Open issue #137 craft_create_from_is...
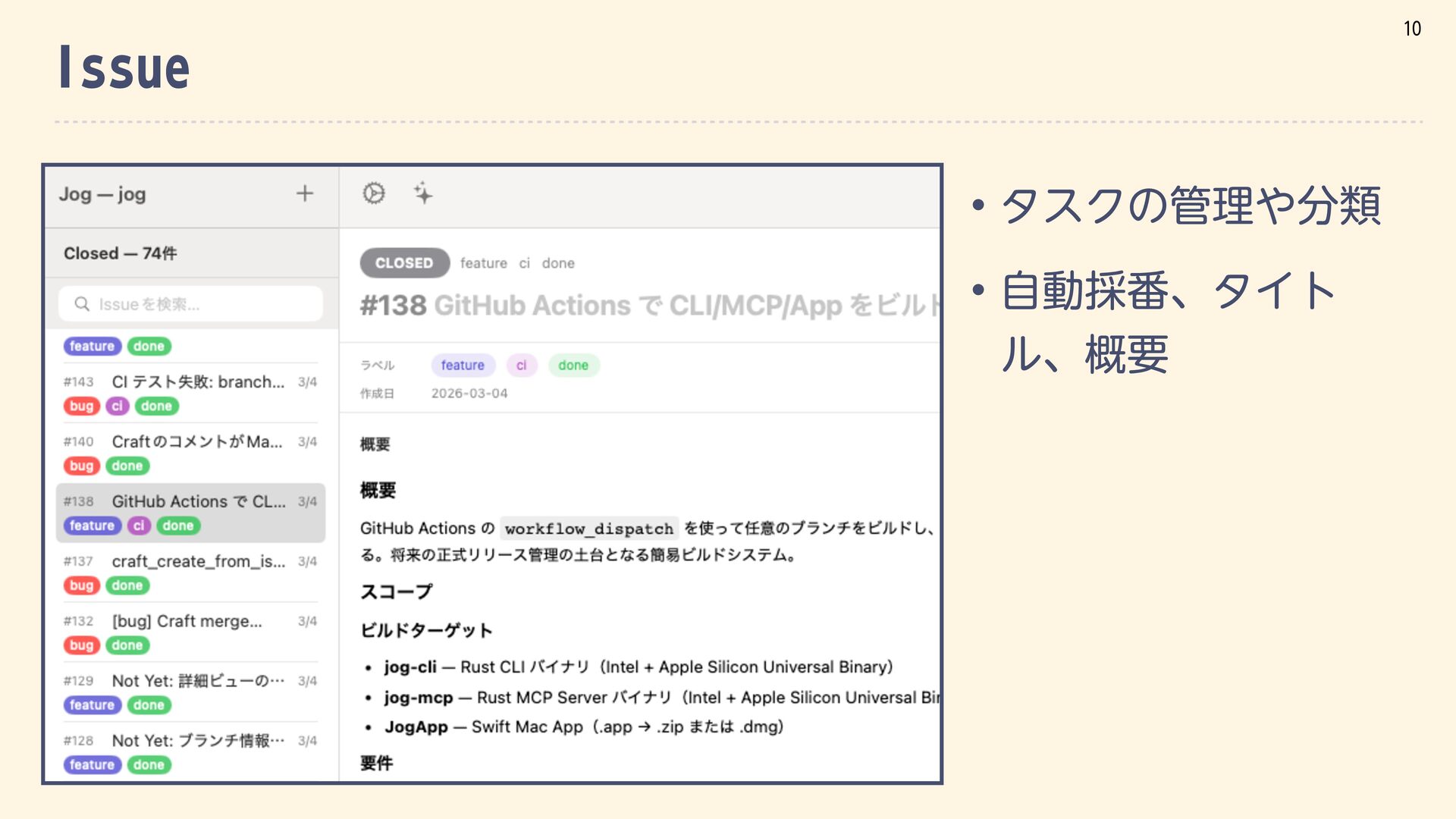This screenshot has width=1456, height=819. [197, 561]
